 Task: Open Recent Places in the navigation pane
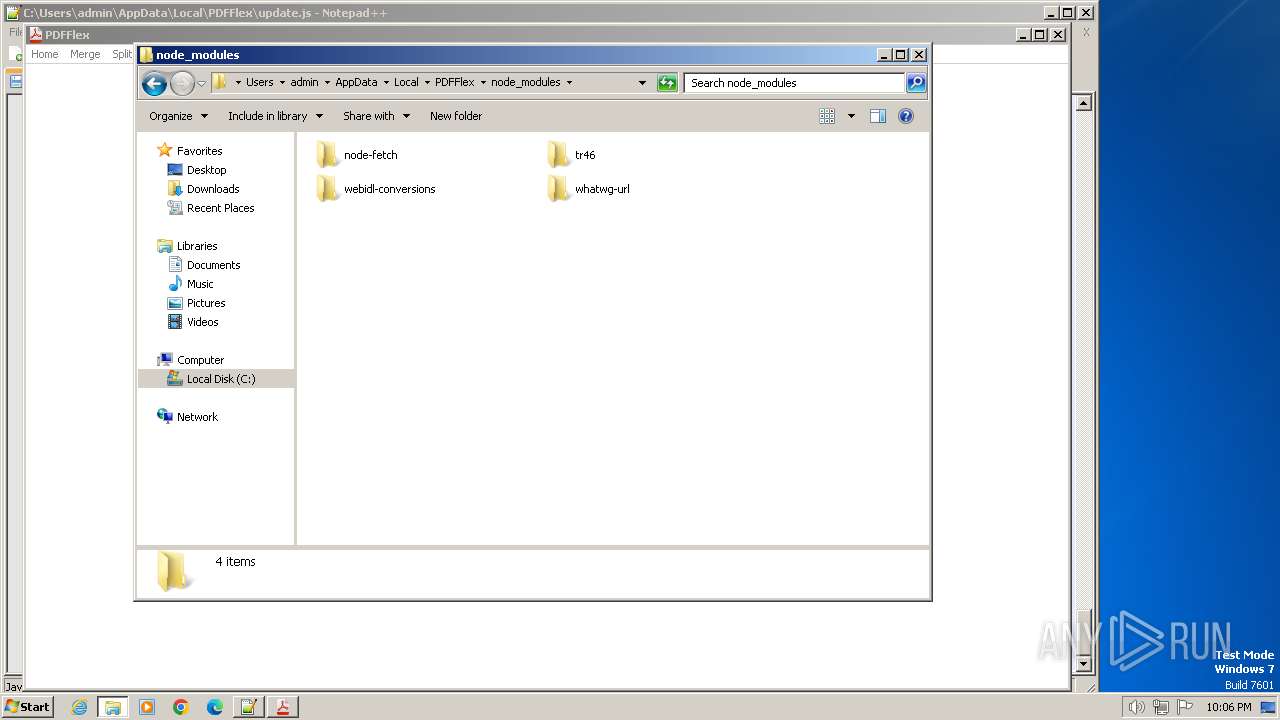(211, 208)
